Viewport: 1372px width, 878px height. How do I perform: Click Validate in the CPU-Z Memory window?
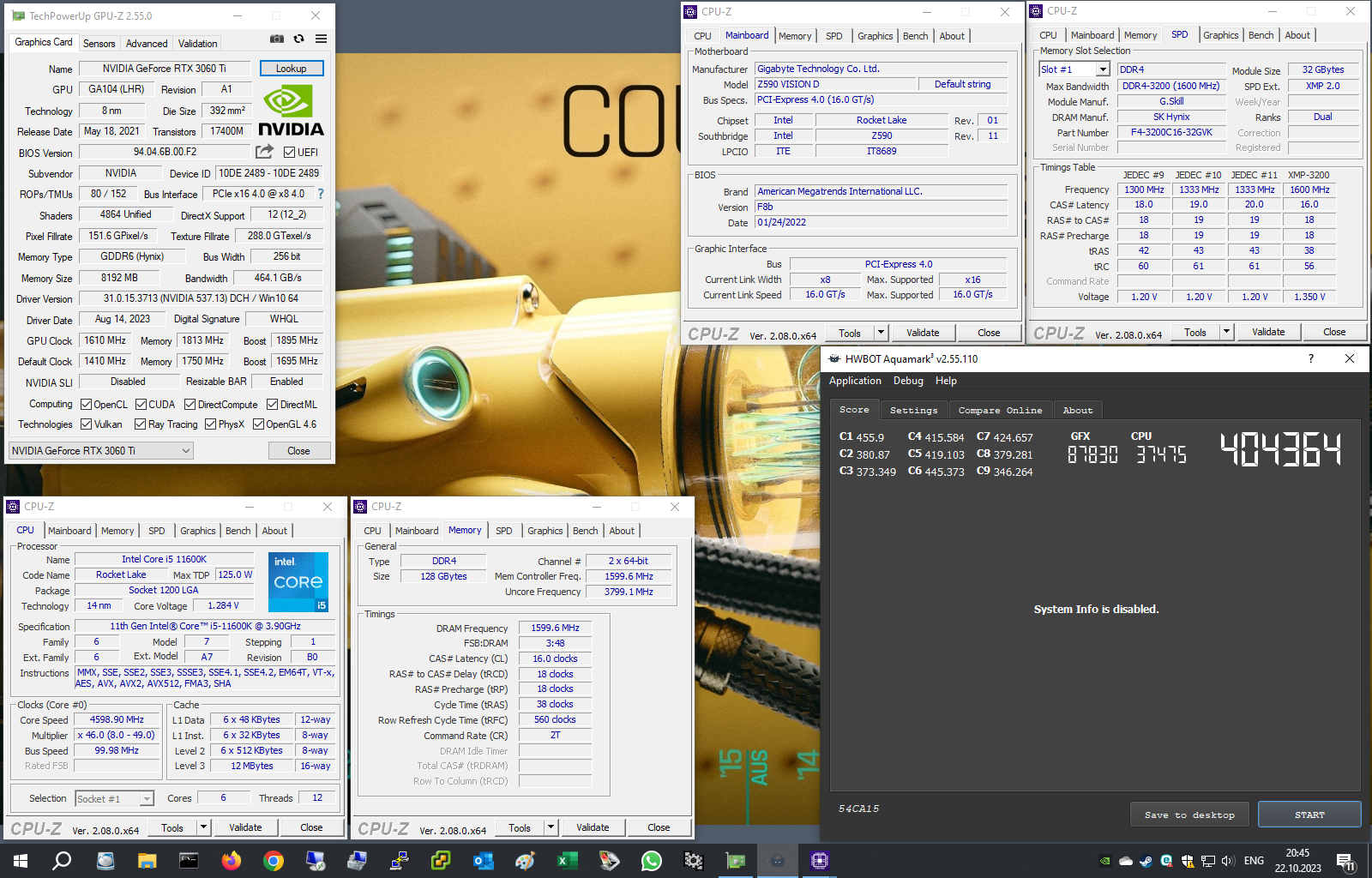tap(593, 827)
